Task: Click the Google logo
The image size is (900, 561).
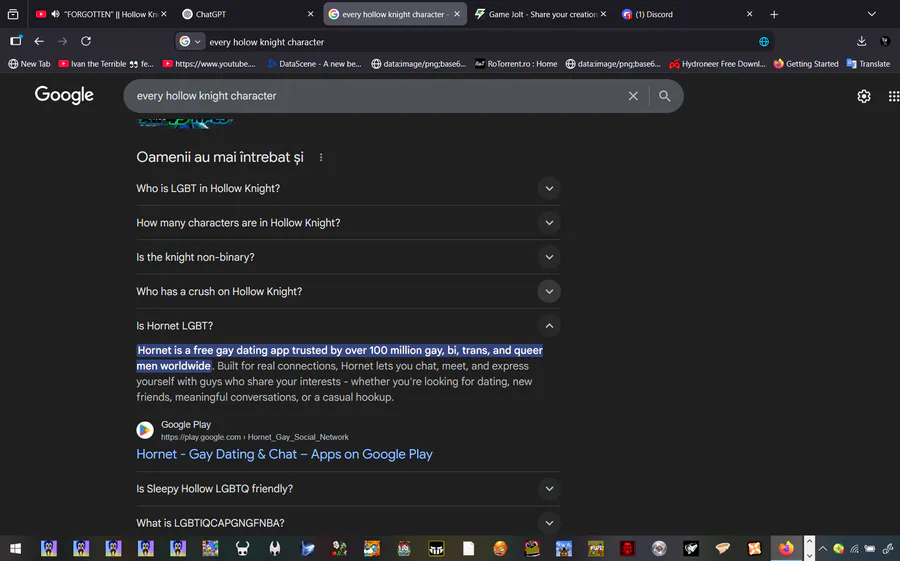Action: pyautogui.click(x=64, y=95)
